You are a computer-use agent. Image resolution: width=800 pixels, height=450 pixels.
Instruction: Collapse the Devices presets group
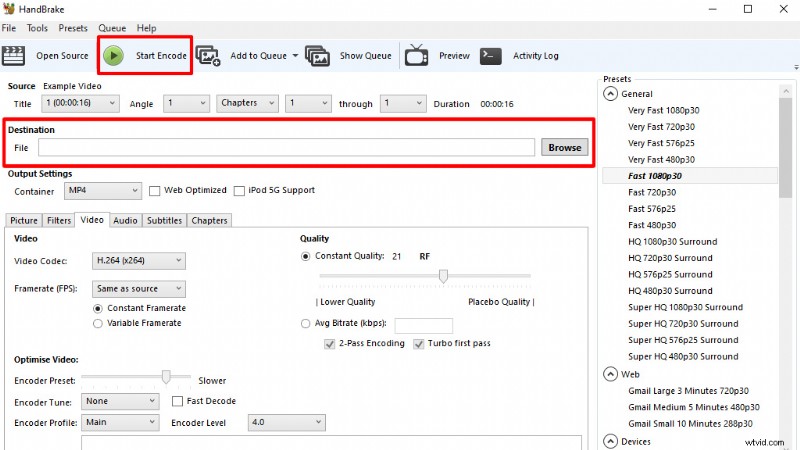[610, 441]
